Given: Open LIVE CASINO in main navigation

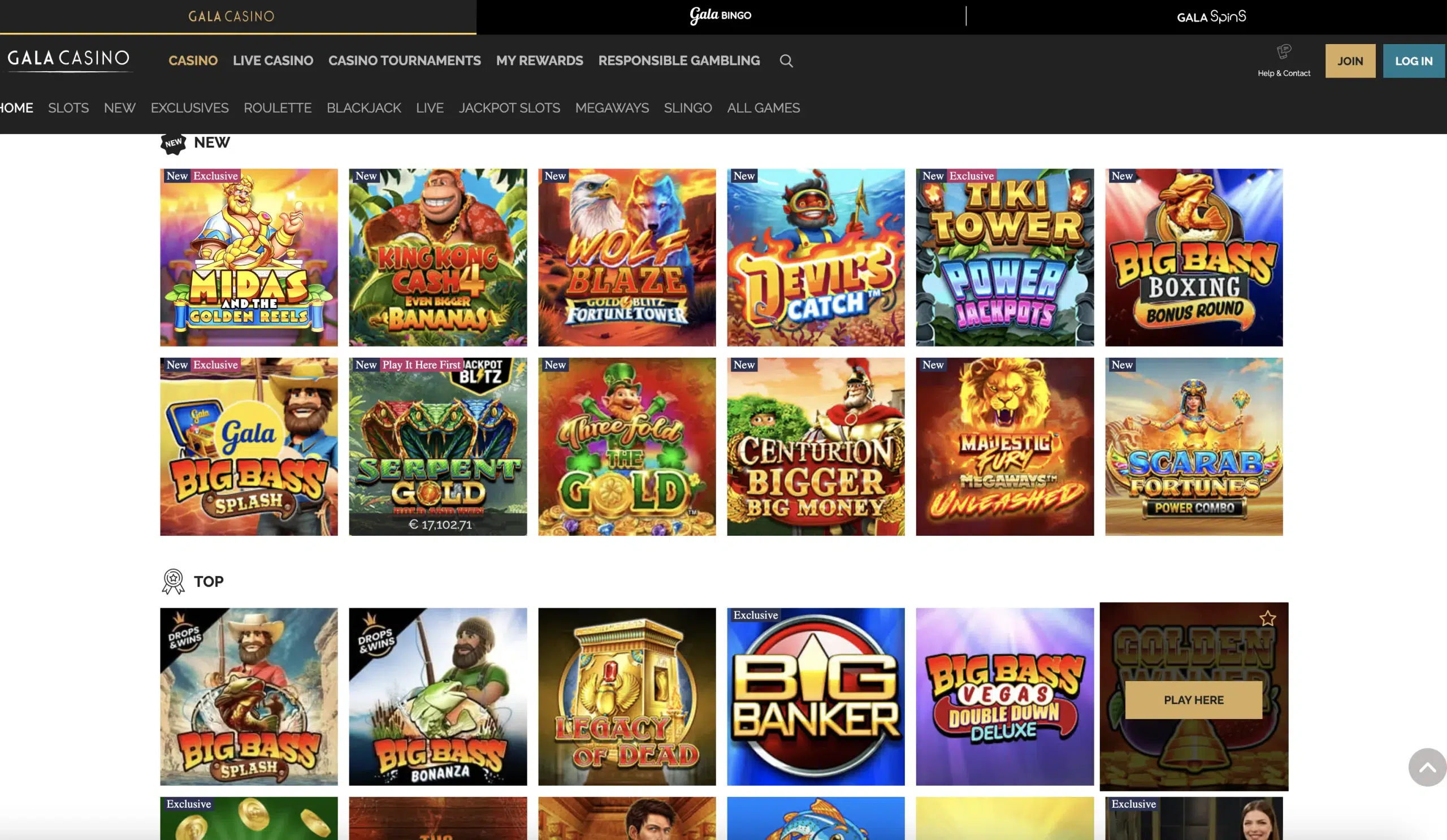Looking at the screenshot, I should click(274, 61).
